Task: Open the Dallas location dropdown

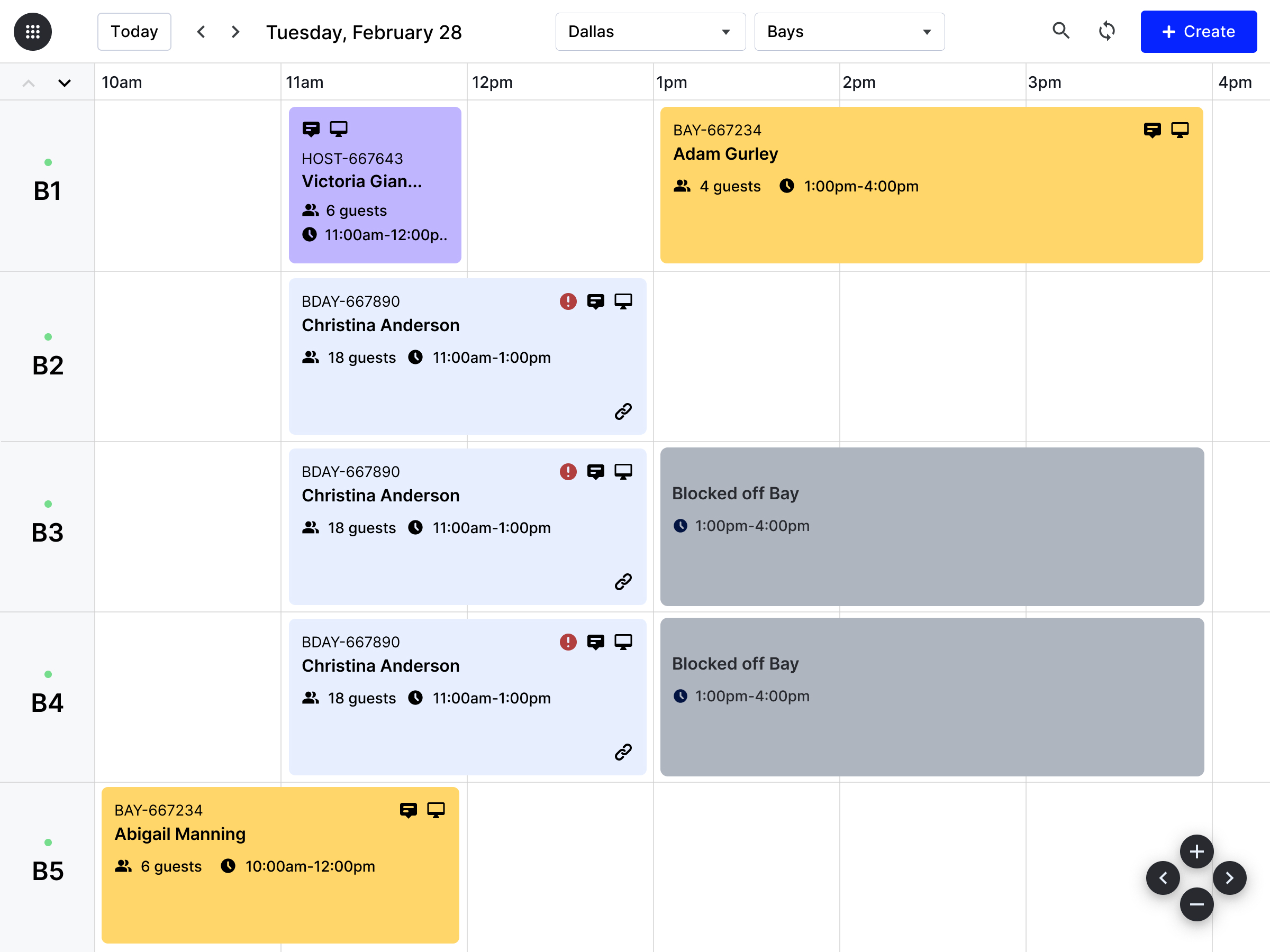Action: coord(650,32)
